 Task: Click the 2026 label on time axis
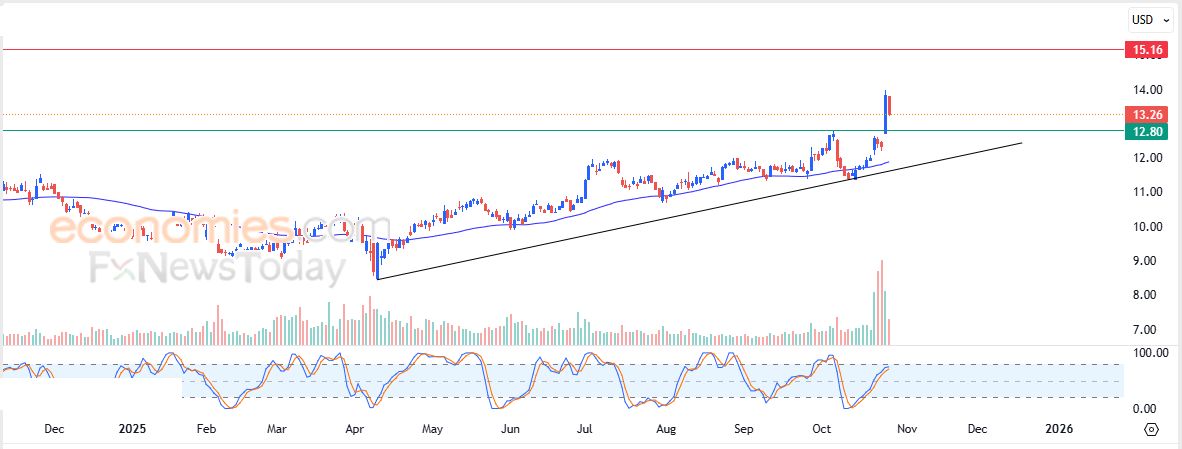tap(1058, 429)
